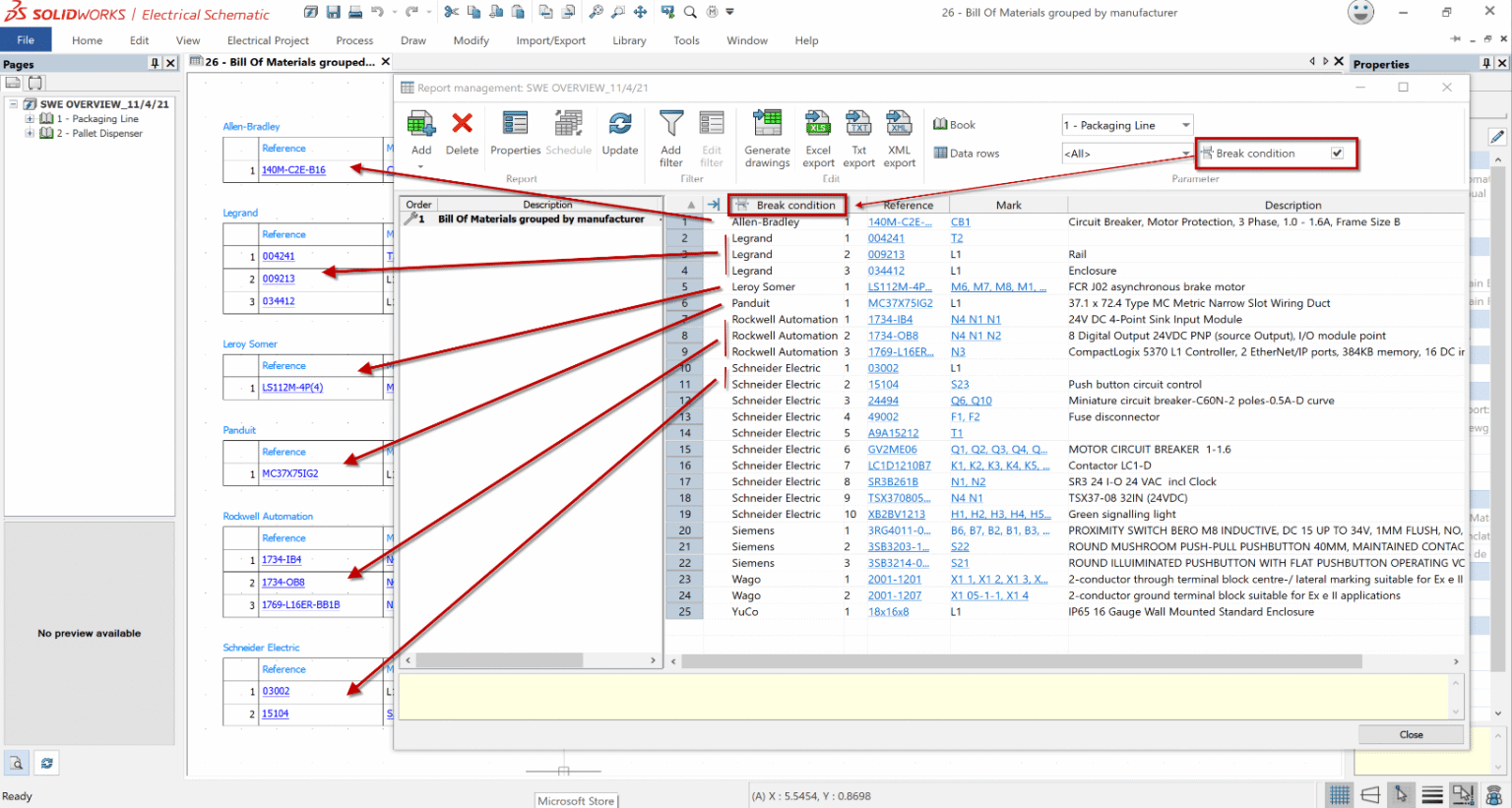Open report Properties in Report management
The image size is (1512, 808).
(516, 133)
